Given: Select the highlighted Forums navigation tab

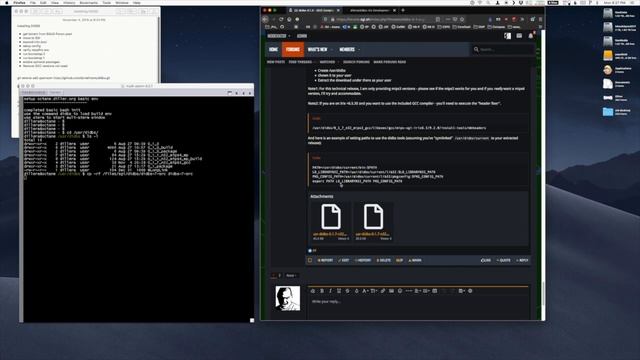Looking at the screenshot, I should tap(293, 49).
